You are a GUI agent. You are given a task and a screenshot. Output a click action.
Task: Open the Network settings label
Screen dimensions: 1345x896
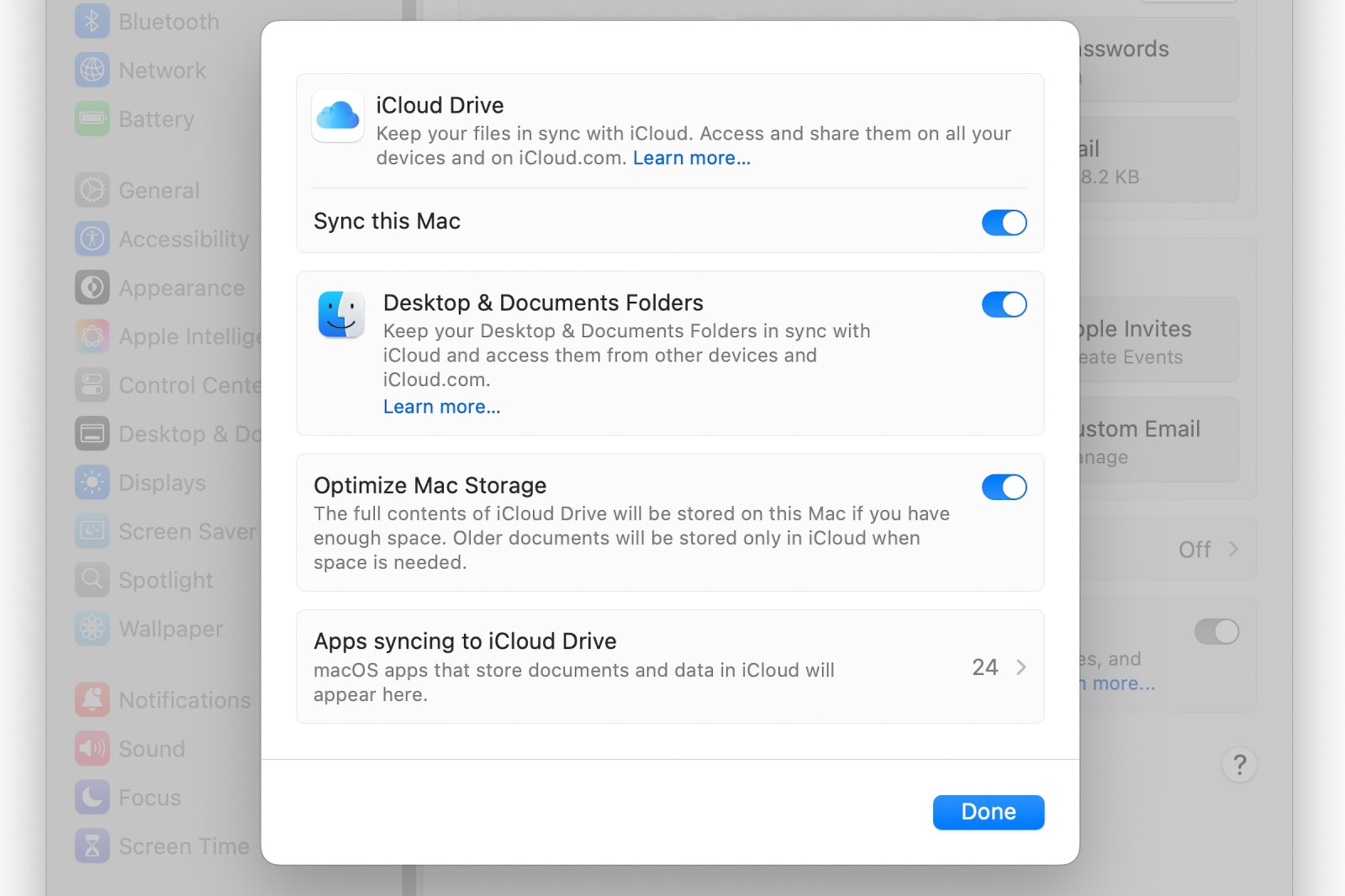[x=162, y=71]
